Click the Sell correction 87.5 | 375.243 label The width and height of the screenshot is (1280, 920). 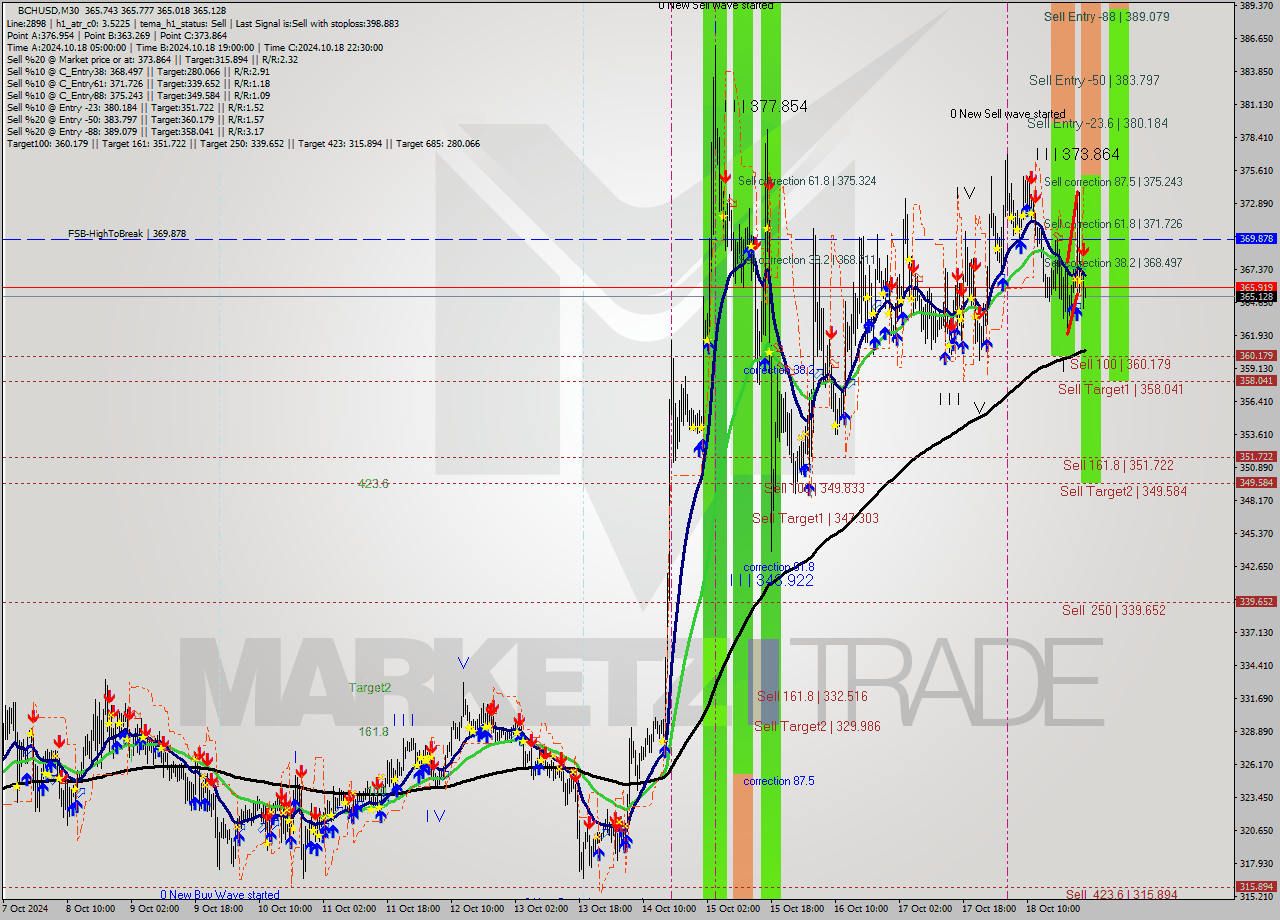point(1113,182)
